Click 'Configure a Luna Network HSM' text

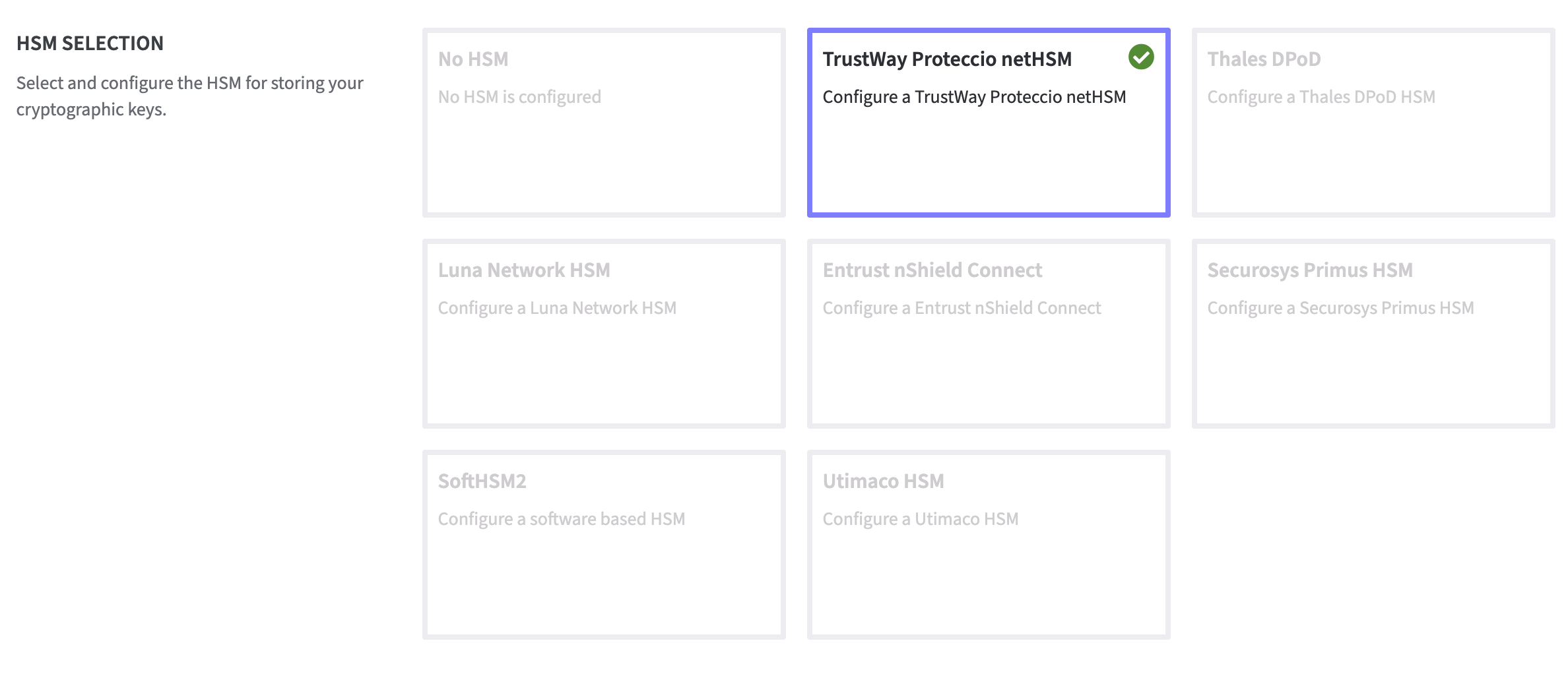(x=557, y=308)
